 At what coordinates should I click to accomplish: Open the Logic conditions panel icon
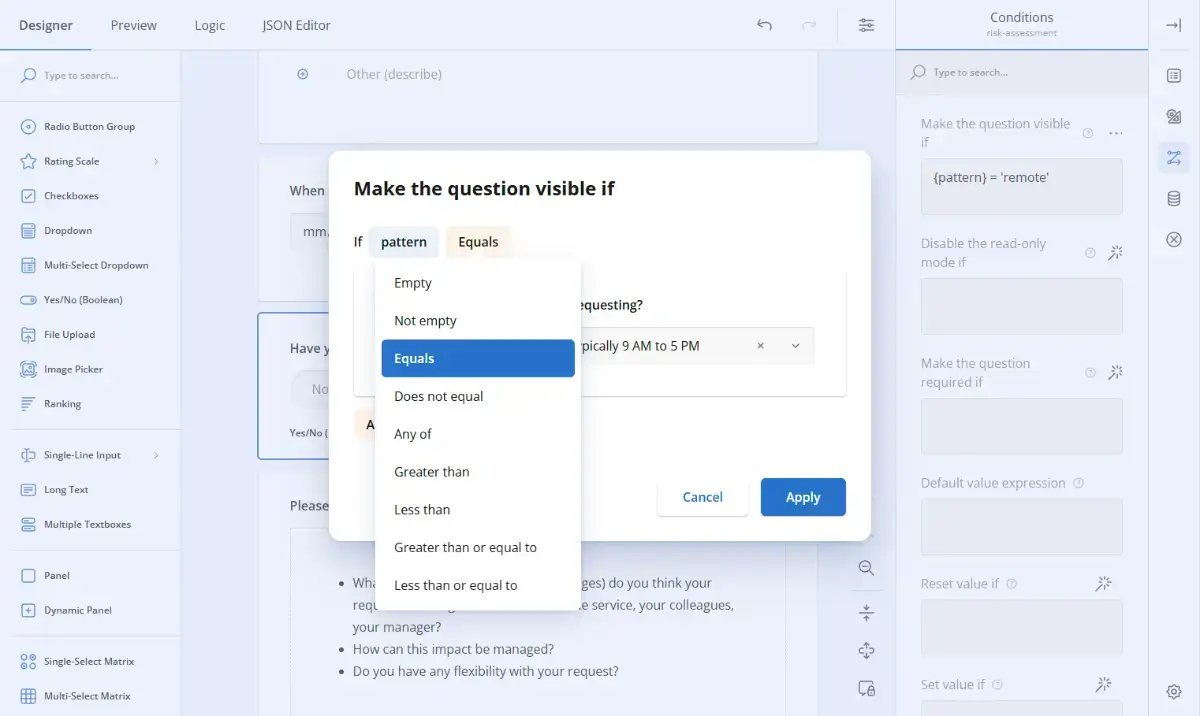tap(1174, 157)
